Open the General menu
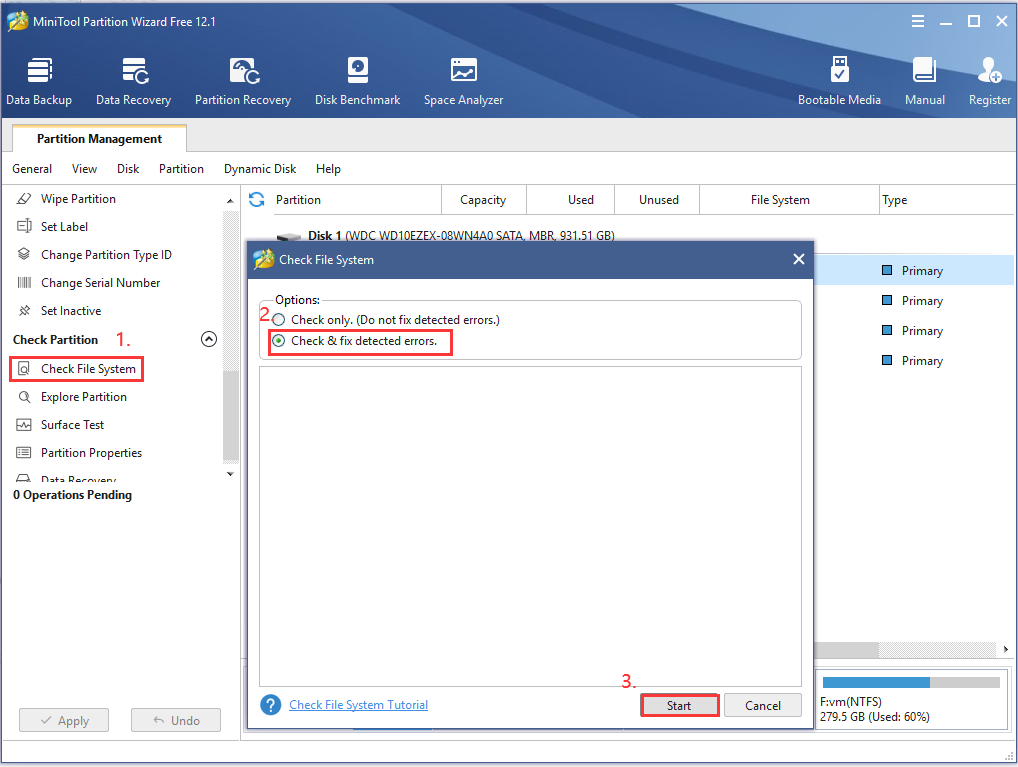 tap(32, 169)
